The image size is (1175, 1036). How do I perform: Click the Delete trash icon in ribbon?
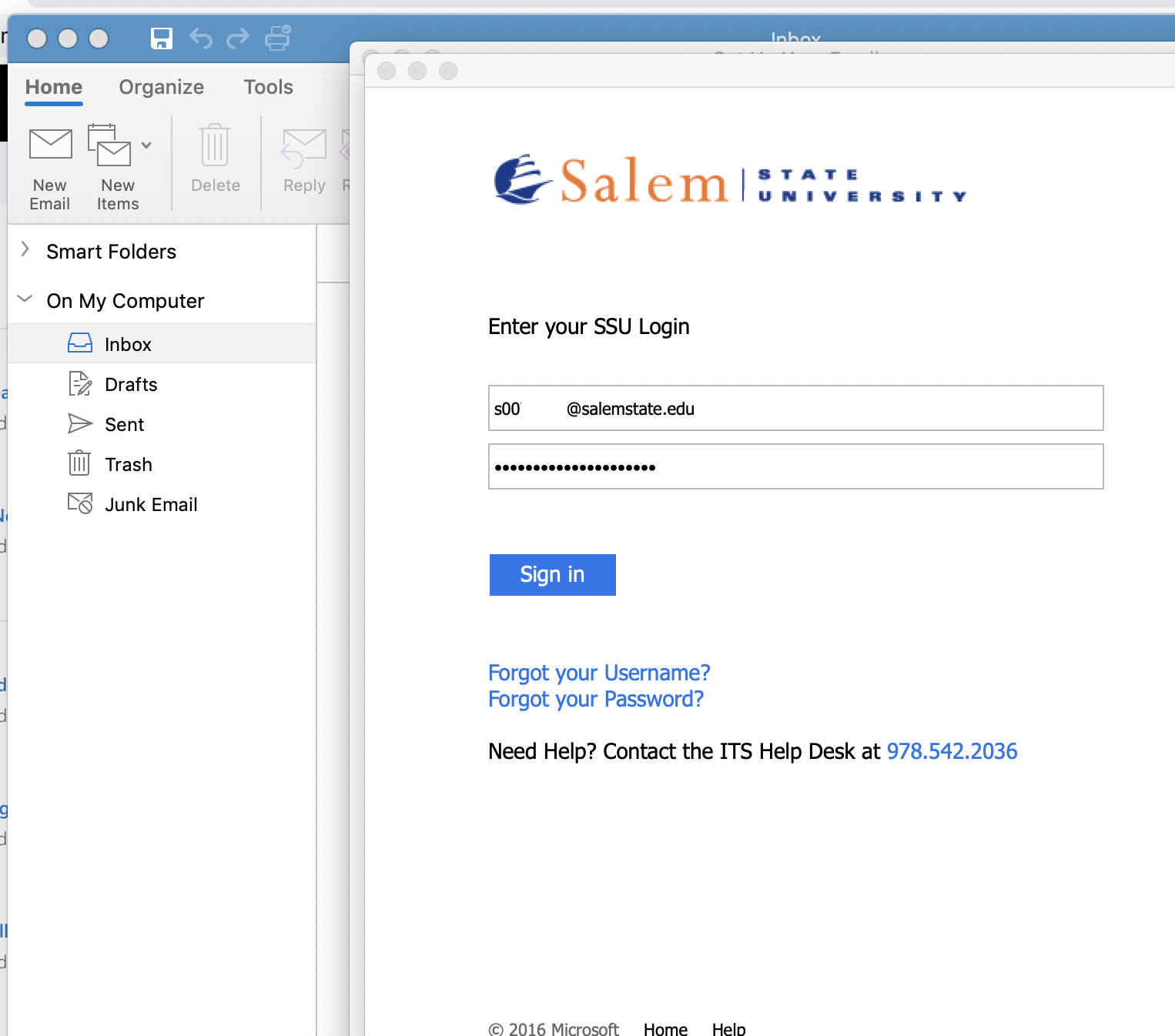[x=215, y=145]
